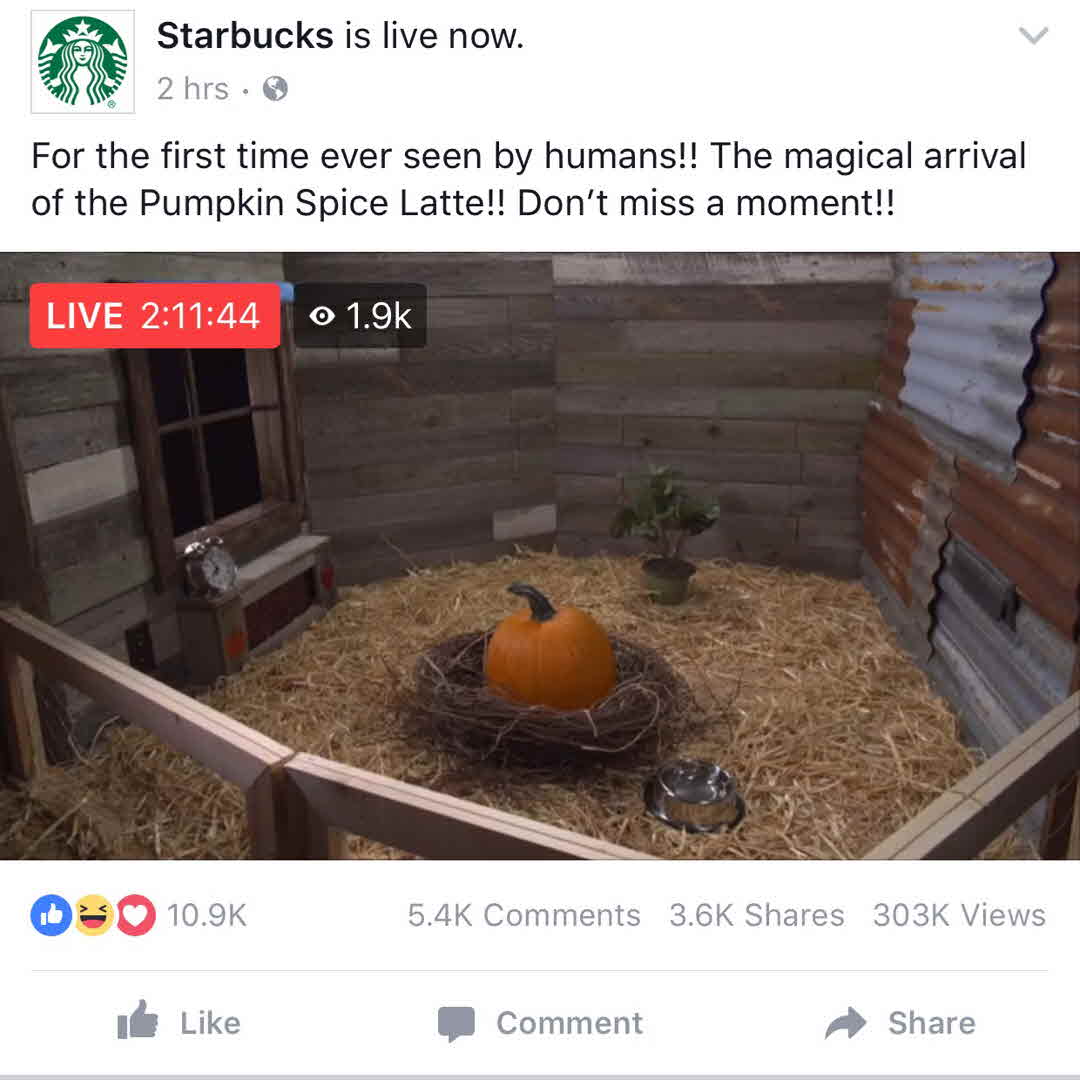Click the thumbs-up icon beside Like
Screen dimensions: 1080x1080
point(138,1020)
